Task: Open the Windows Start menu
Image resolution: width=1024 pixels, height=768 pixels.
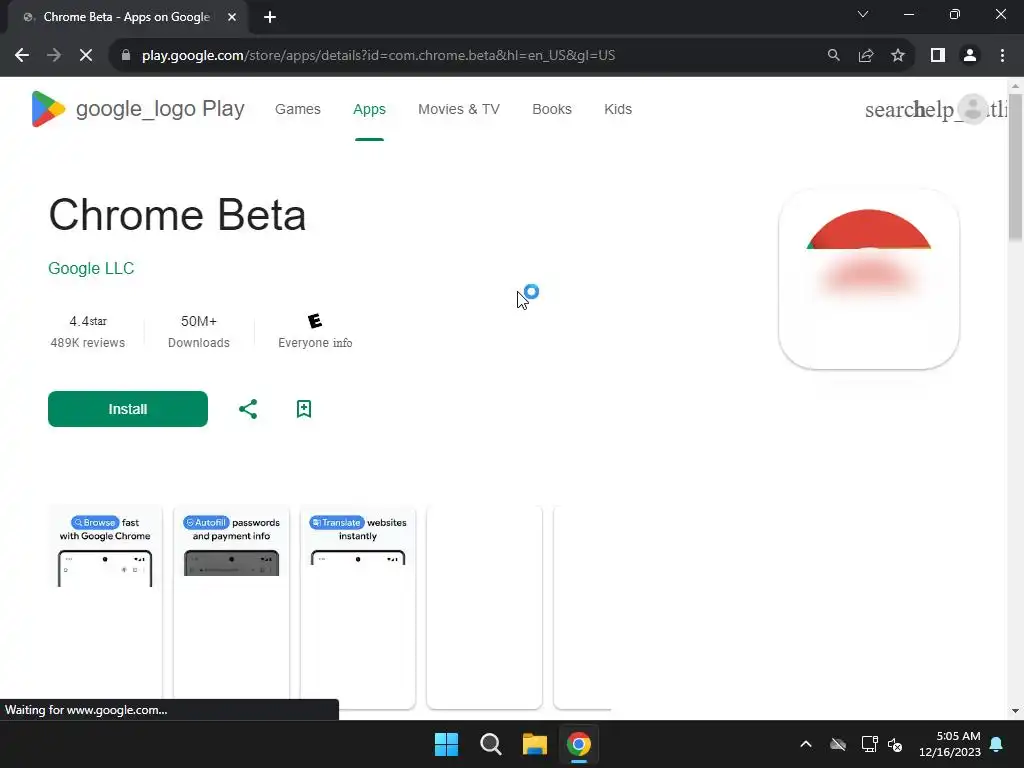Action: tap(447, 744)
